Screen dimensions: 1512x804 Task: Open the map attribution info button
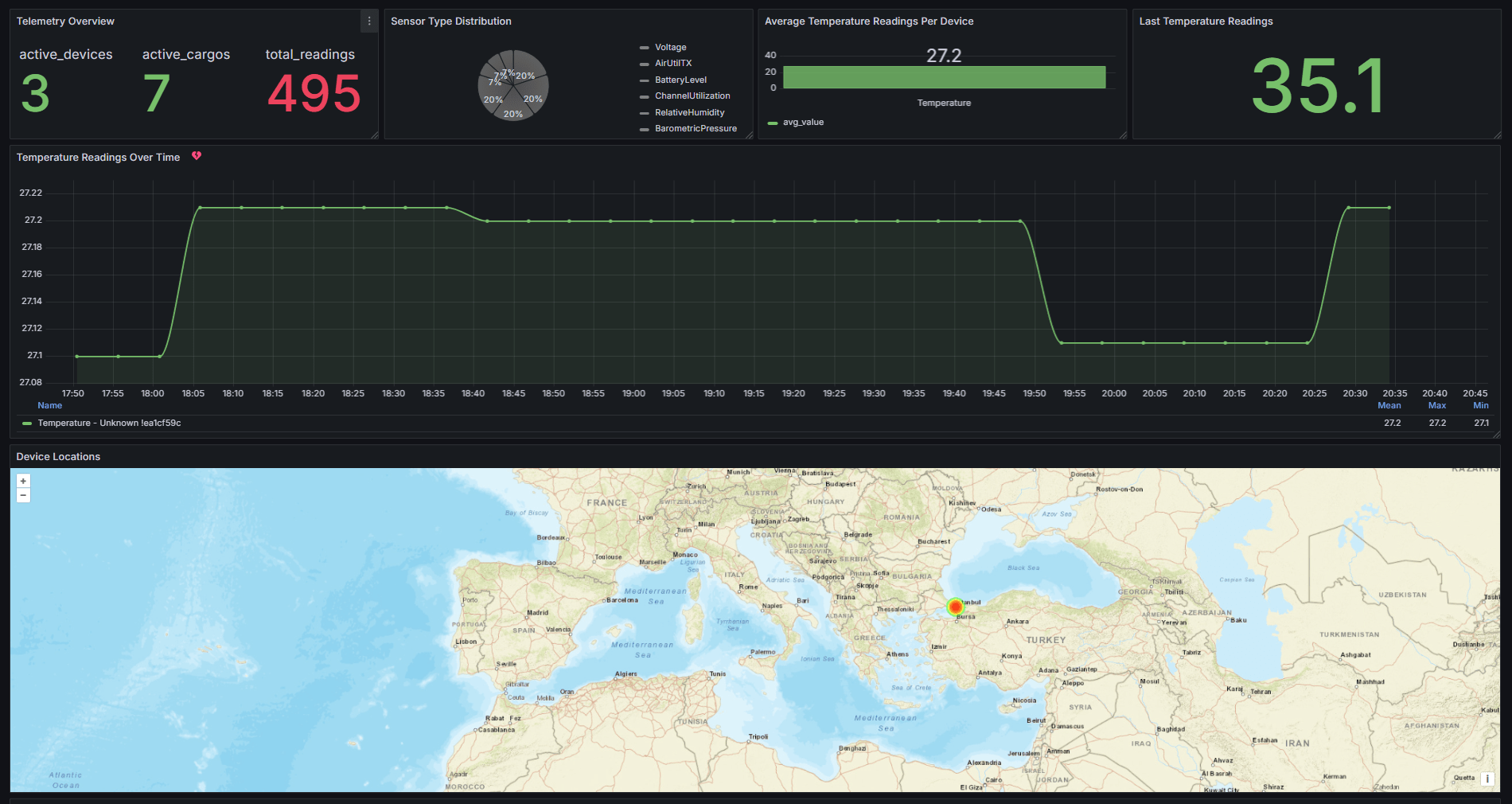[1487, 779]
